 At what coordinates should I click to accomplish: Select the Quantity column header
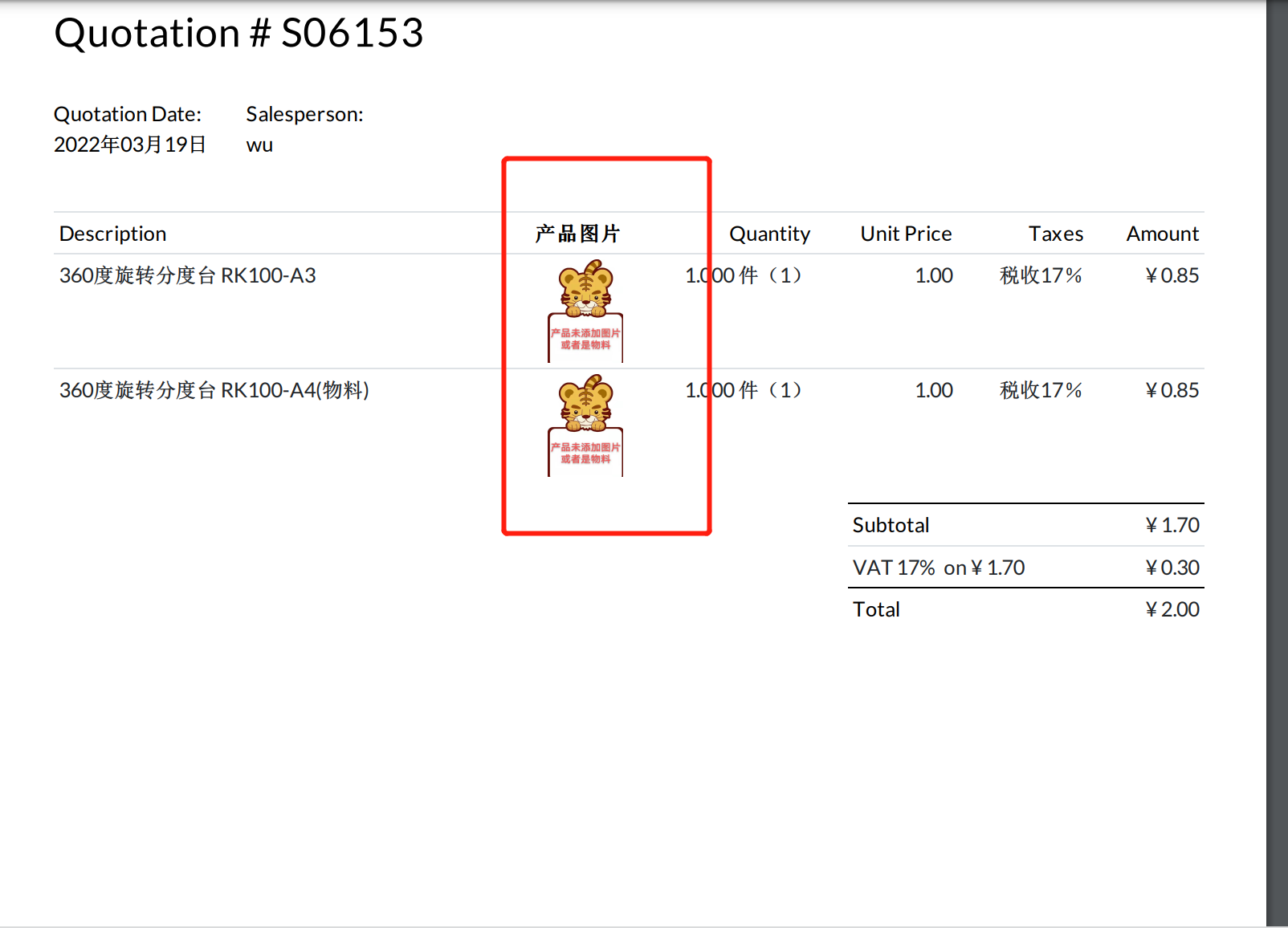pyautogui.click(x=769, y=233)
